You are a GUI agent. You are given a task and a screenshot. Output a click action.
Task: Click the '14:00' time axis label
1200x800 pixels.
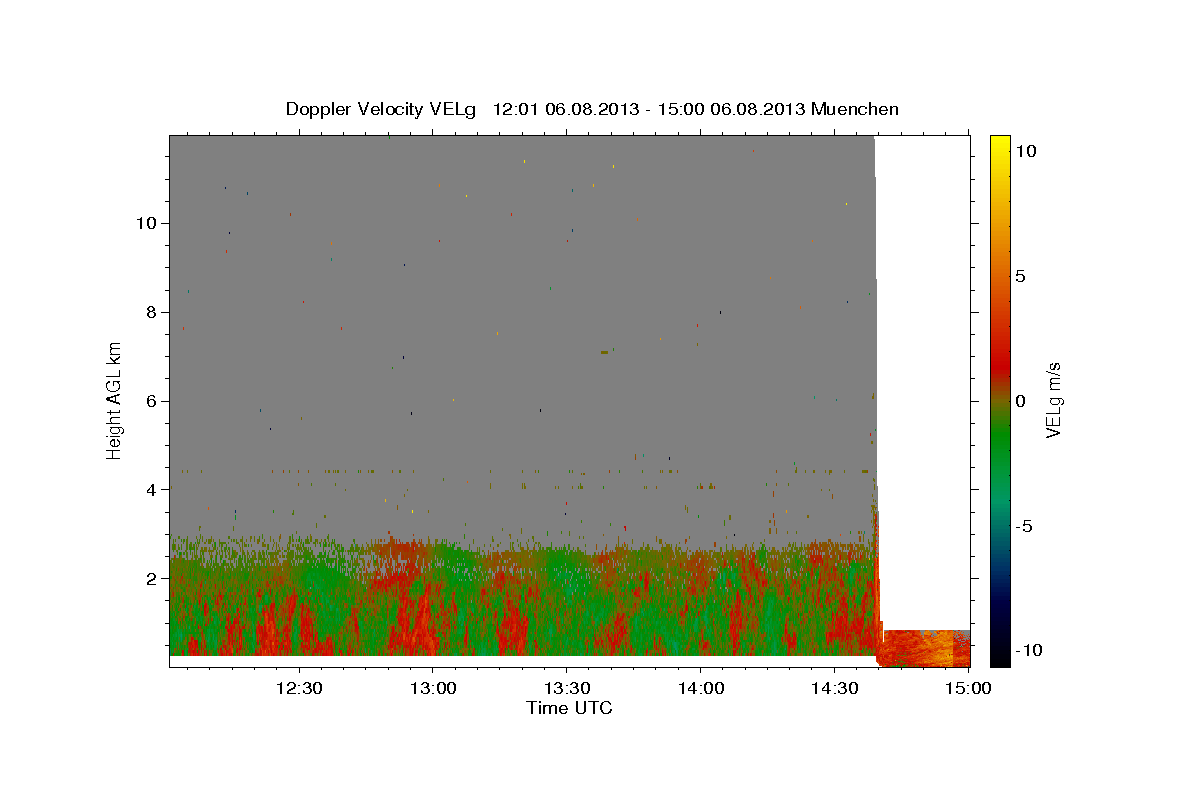pos(701,688)
